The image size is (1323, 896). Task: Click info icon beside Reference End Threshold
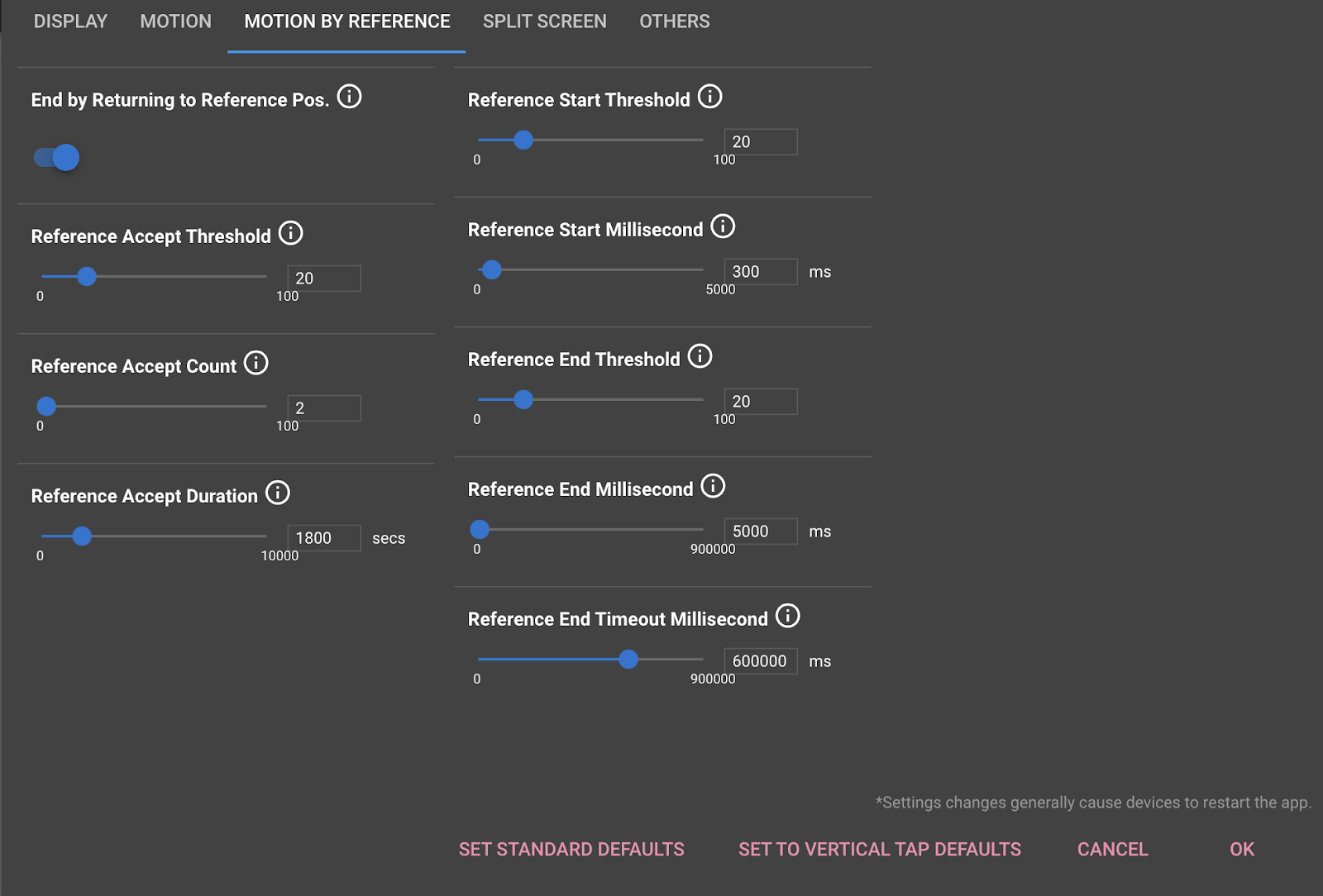(700, 356)
